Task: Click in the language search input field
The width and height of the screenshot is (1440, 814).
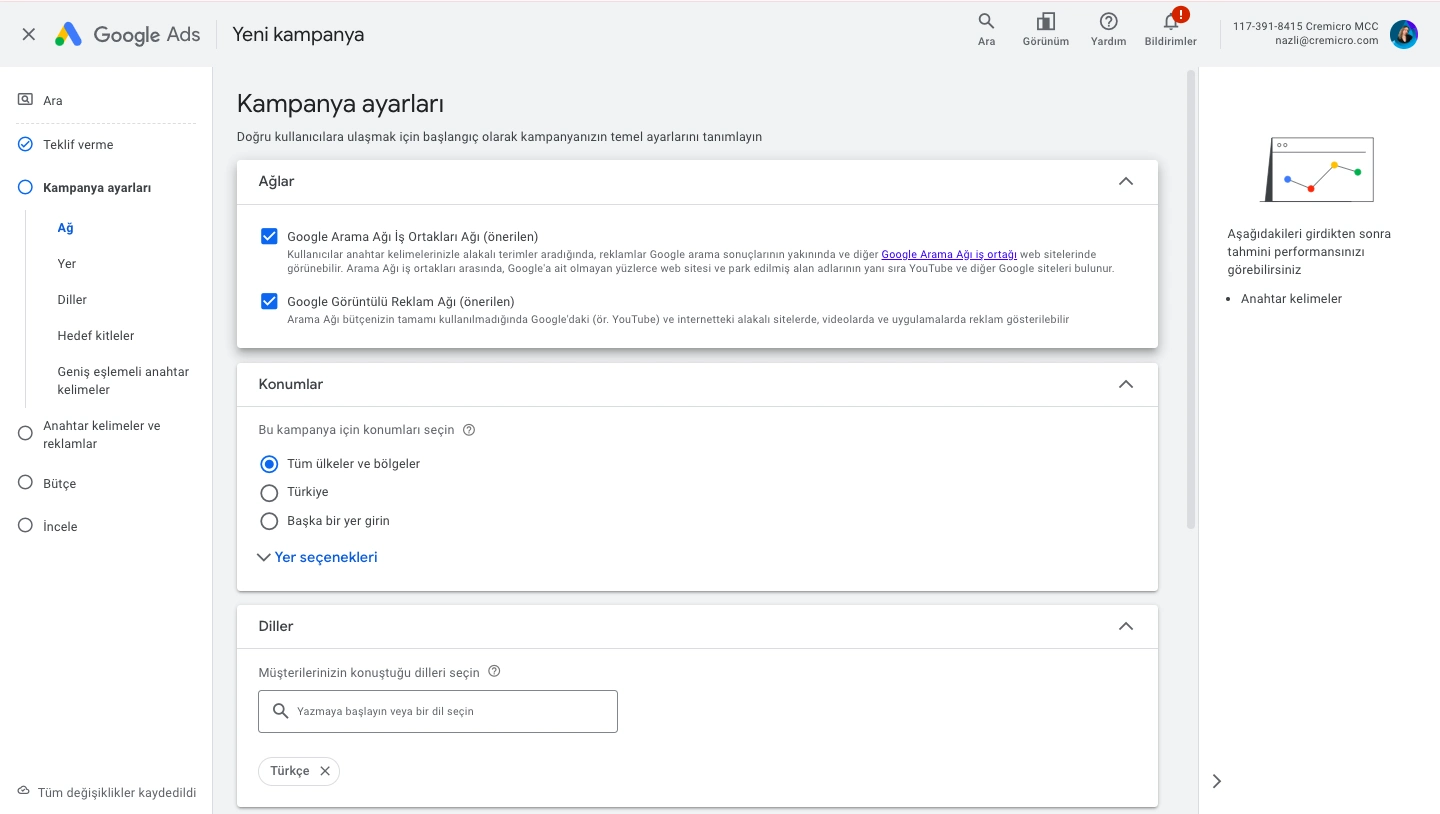Action: (438, 711)
